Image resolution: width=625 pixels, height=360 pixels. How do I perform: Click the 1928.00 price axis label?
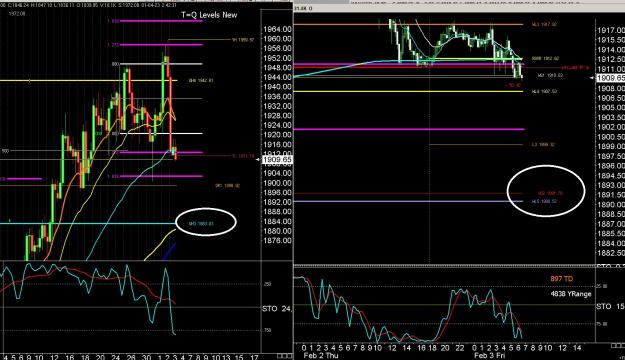pos(277,116)
